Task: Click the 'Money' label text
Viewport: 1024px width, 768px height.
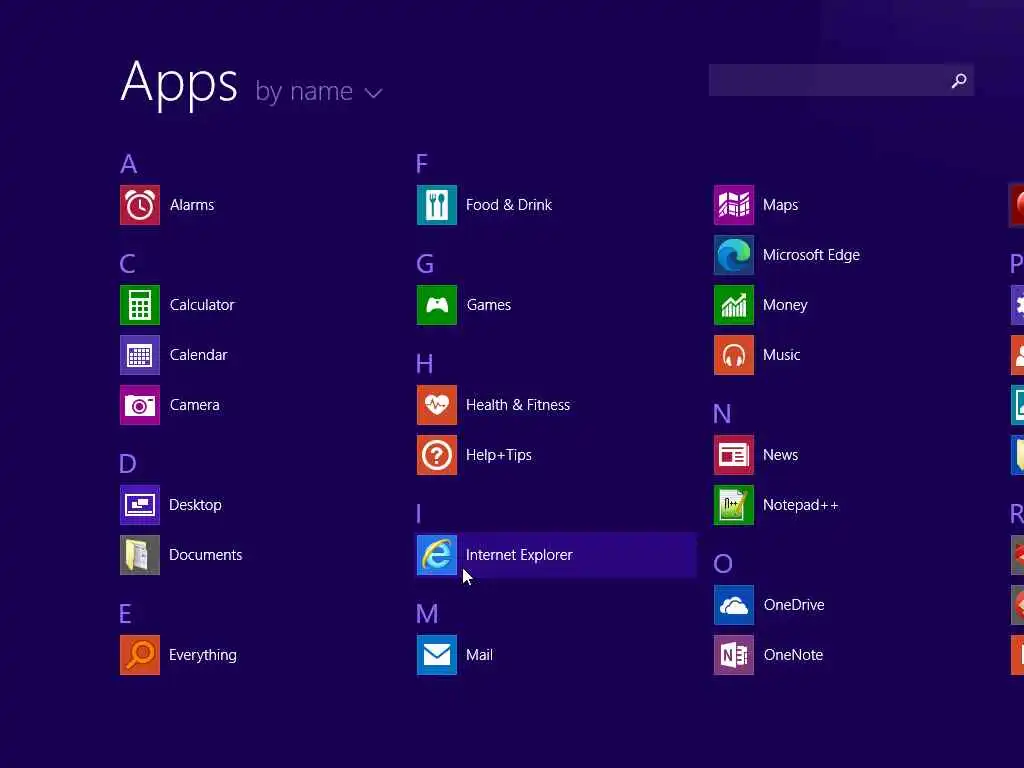Action: (x=785, y=305)
